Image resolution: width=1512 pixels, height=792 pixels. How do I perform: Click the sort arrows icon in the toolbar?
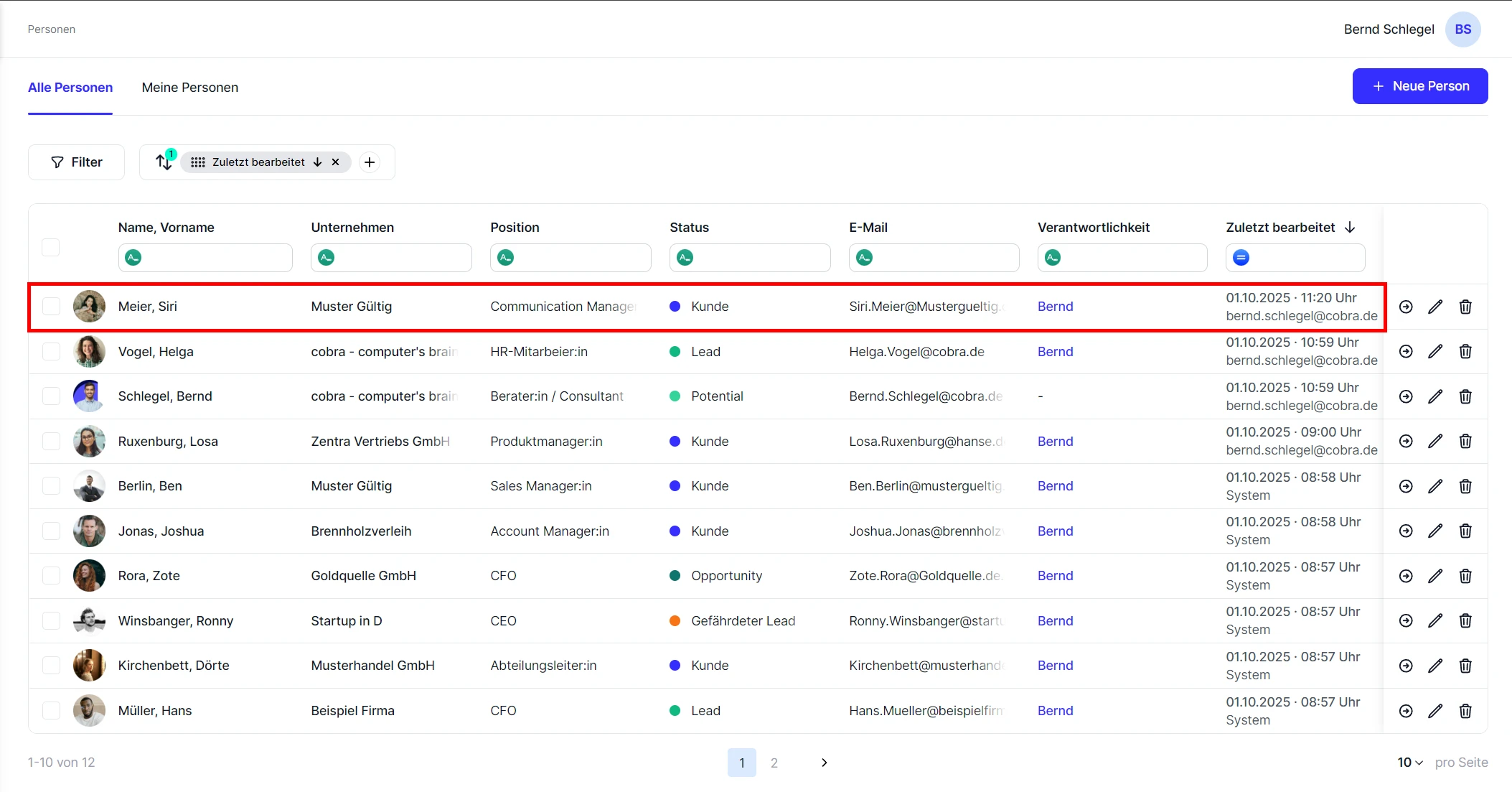164,162
